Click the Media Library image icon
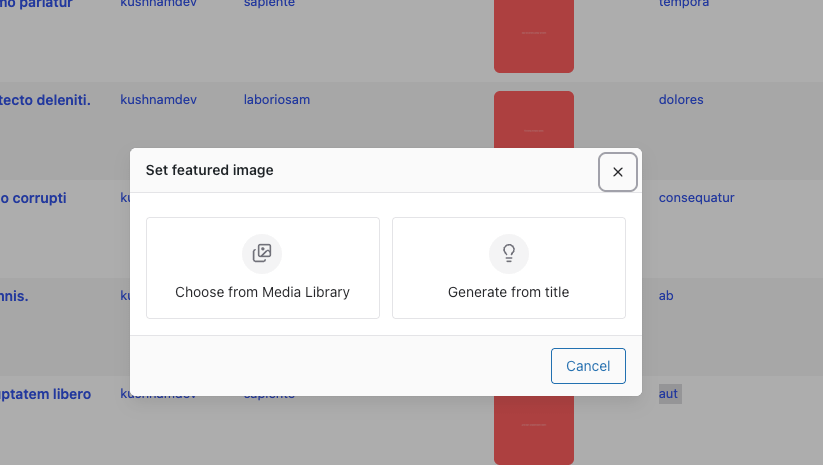This screenshot has height=465, width=823. (x=262, y=253)
